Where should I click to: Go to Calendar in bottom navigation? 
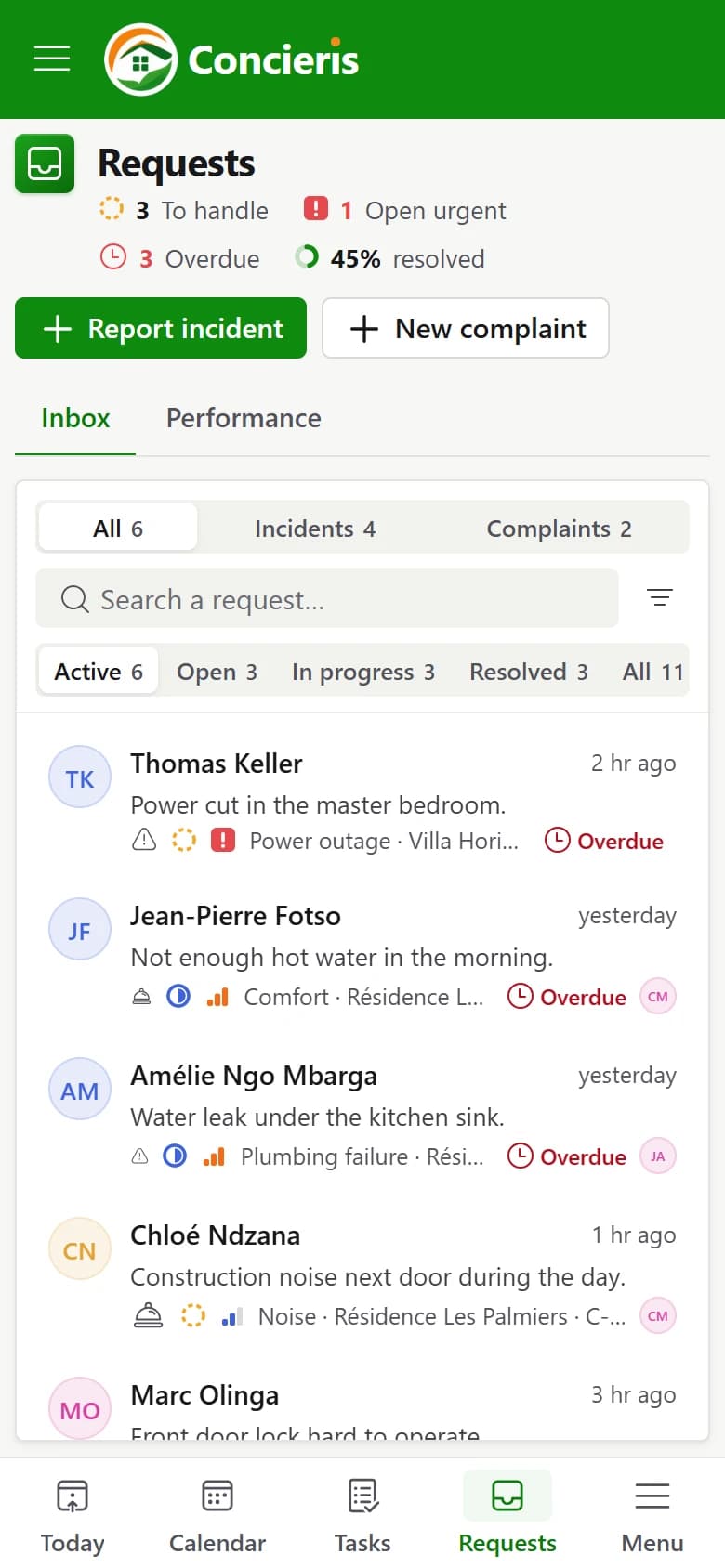[x=217, y=1516]
